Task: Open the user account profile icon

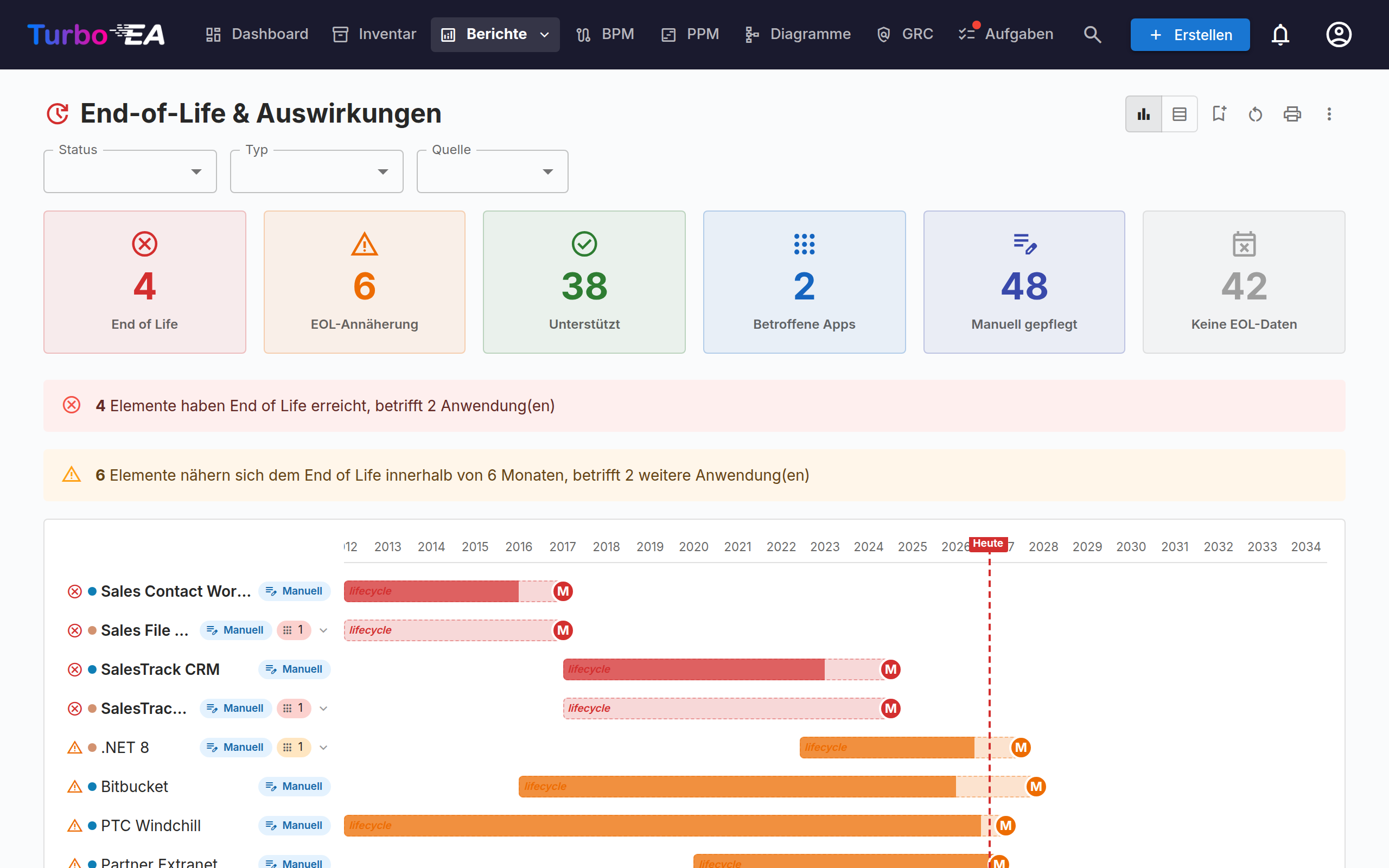Action: (1339, 34)
